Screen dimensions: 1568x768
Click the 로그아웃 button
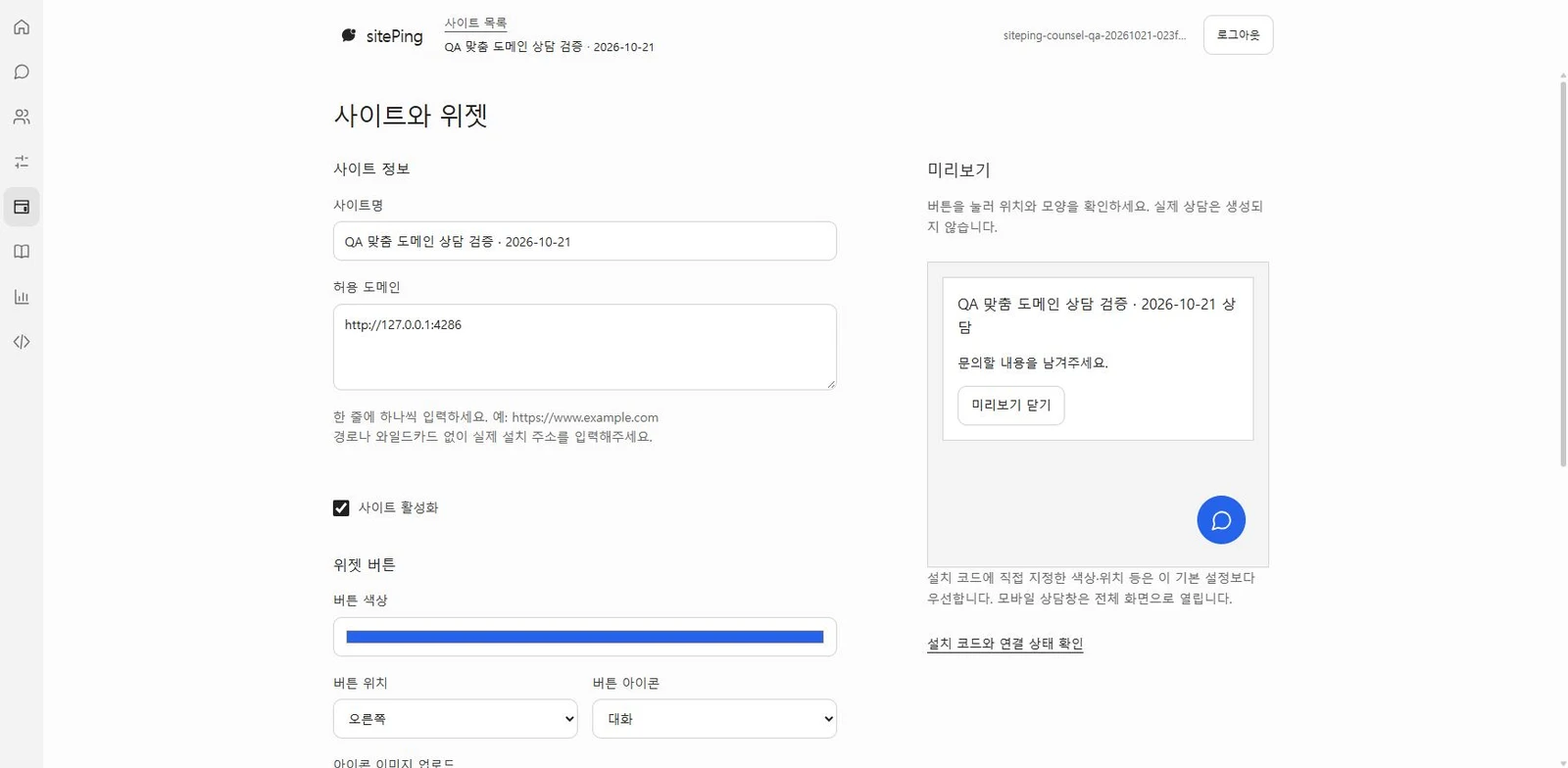click(1238, 35)
